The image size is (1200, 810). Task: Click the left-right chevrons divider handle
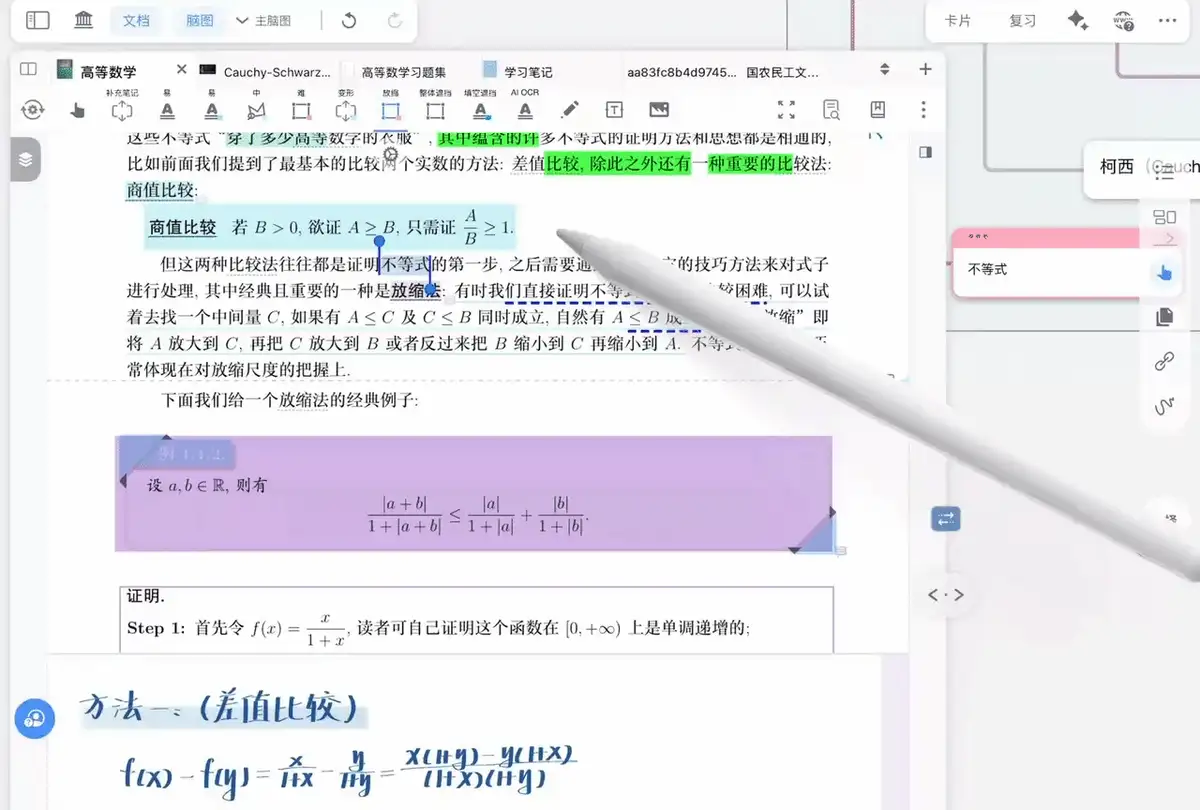(946, 595)
